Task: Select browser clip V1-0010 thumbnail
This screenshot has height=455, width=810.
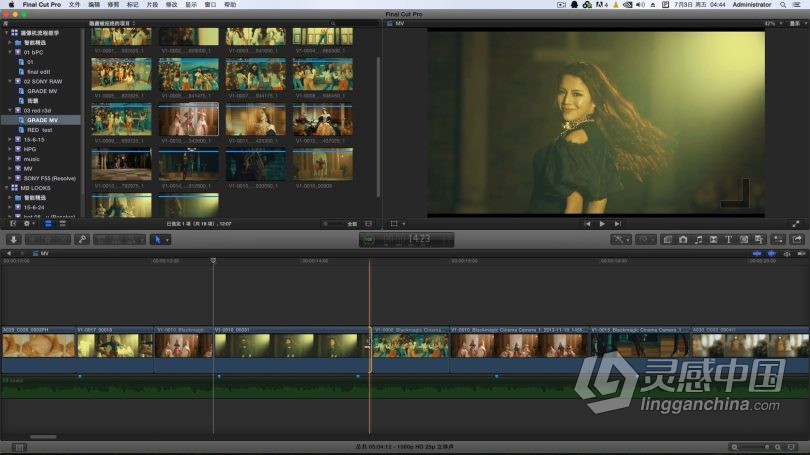Action: coord(189,119)
